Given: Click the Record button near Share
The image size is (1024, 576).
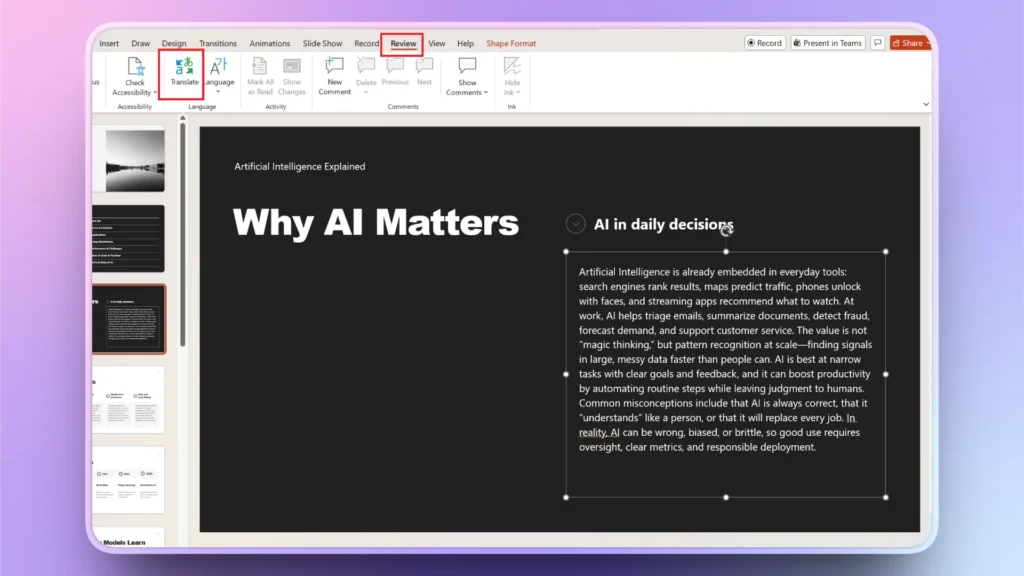Looking at the screenshot, I should tap(764, 42).
